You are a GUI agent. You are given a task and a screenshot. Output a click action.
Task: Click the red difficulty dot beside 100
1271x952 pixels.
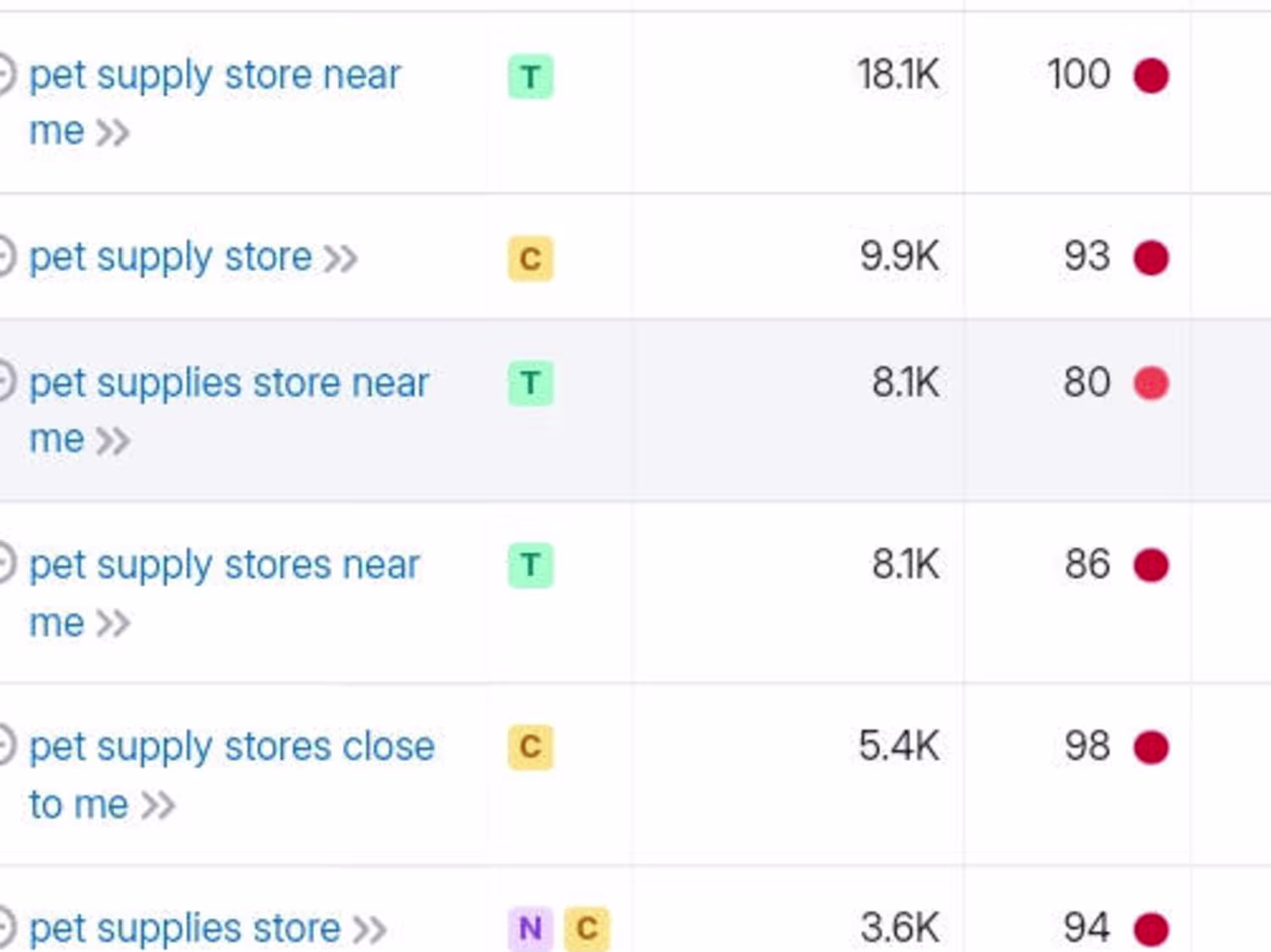pos(1151,75)
